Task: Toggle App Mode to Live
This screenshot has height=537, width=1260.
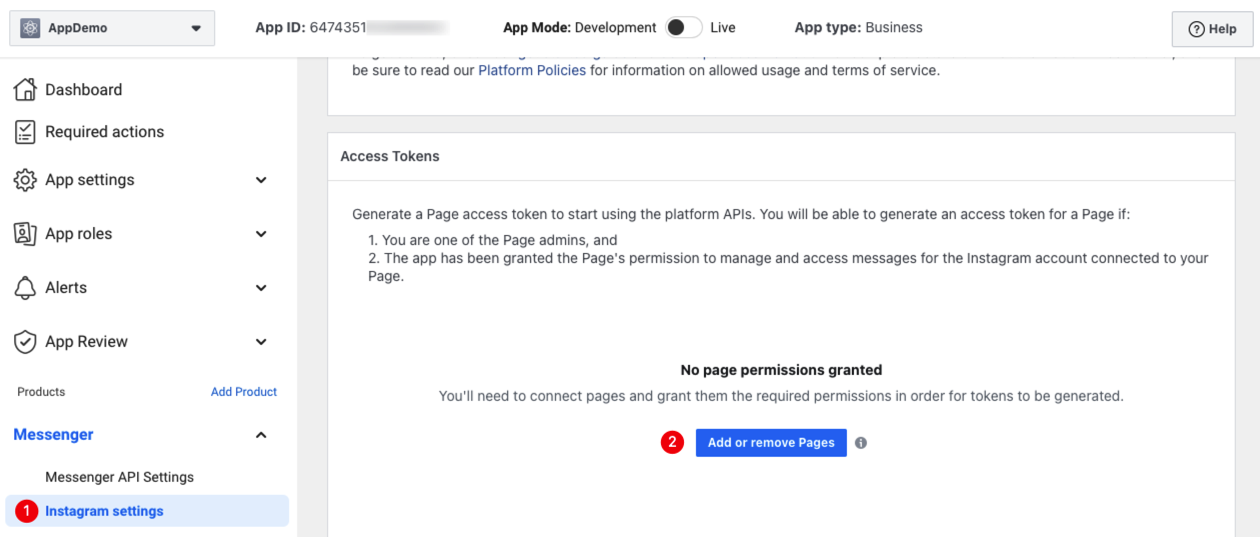Action: tap(684, 28)
